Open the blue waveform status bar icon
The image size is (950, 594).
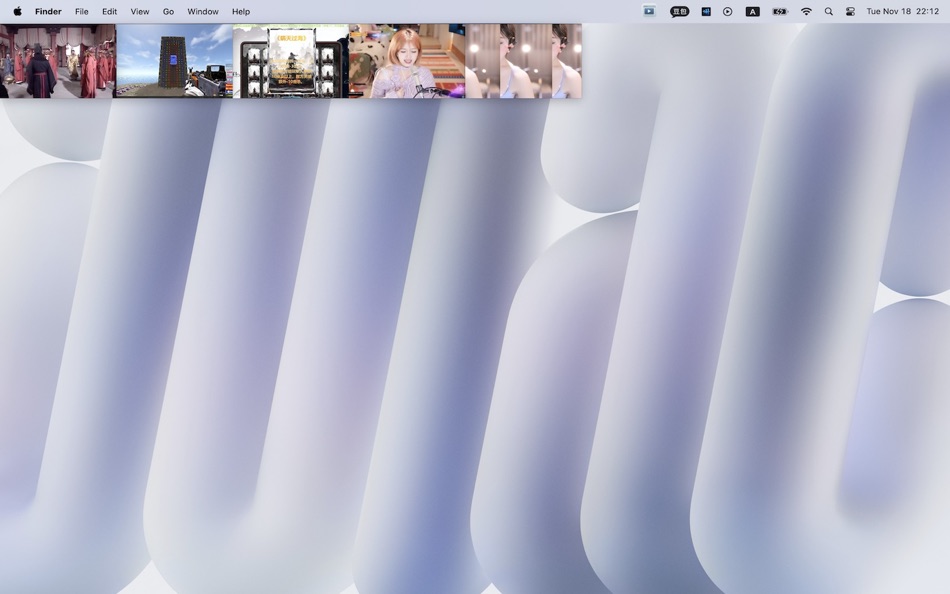[706, 11]
